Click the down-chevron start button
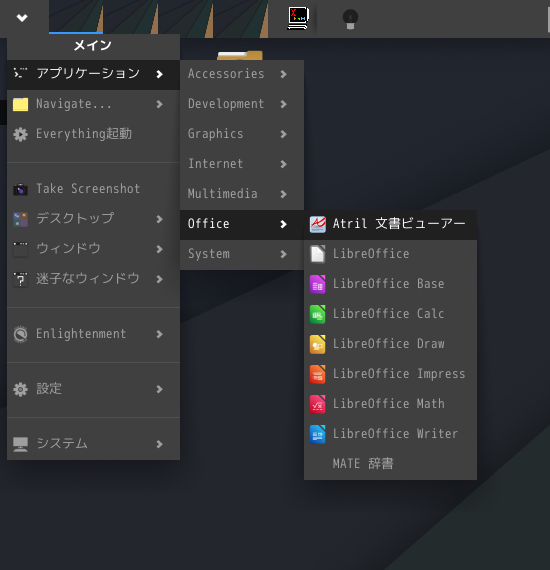The width and height of the screenshot is (550, 570). click(22, 17)
